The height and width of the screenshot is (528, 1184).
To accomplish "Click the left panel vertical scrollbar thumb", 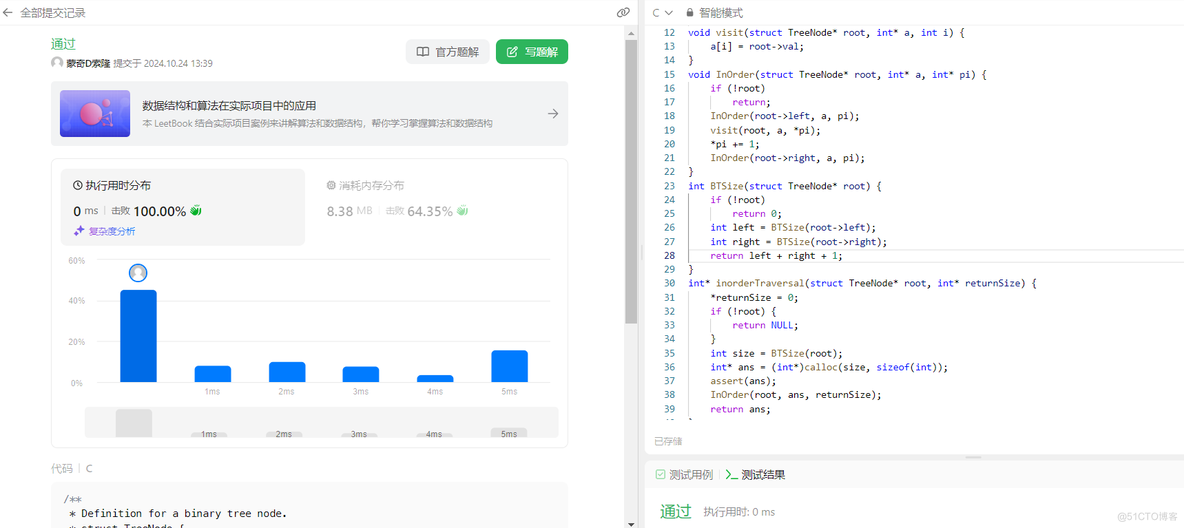I will [631, 181].
